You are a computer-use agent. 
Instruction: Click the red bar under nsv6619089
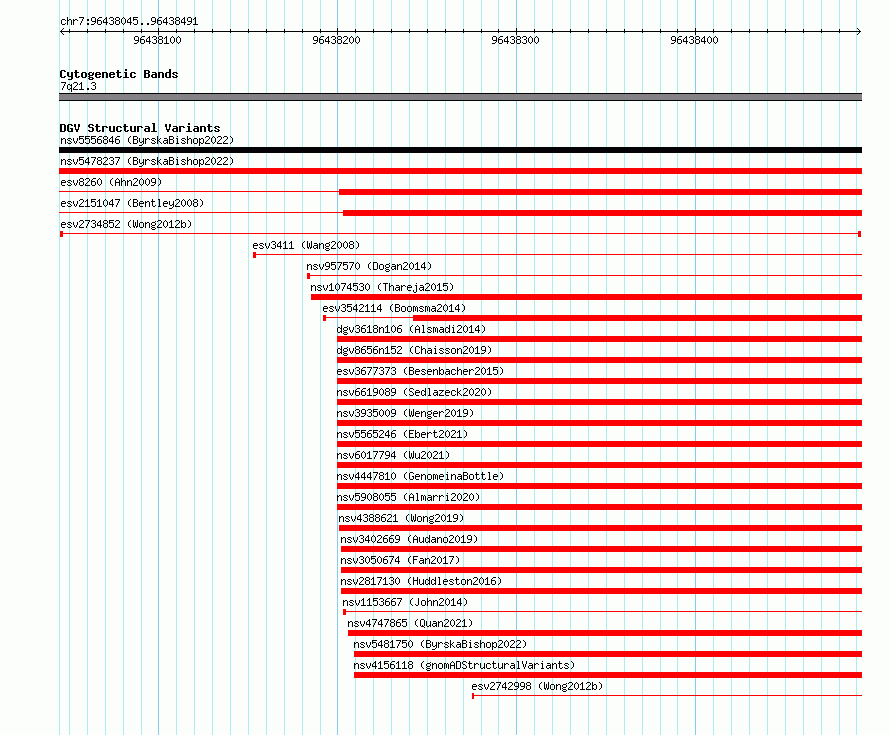pyautogui.click(x=599, y=402)
